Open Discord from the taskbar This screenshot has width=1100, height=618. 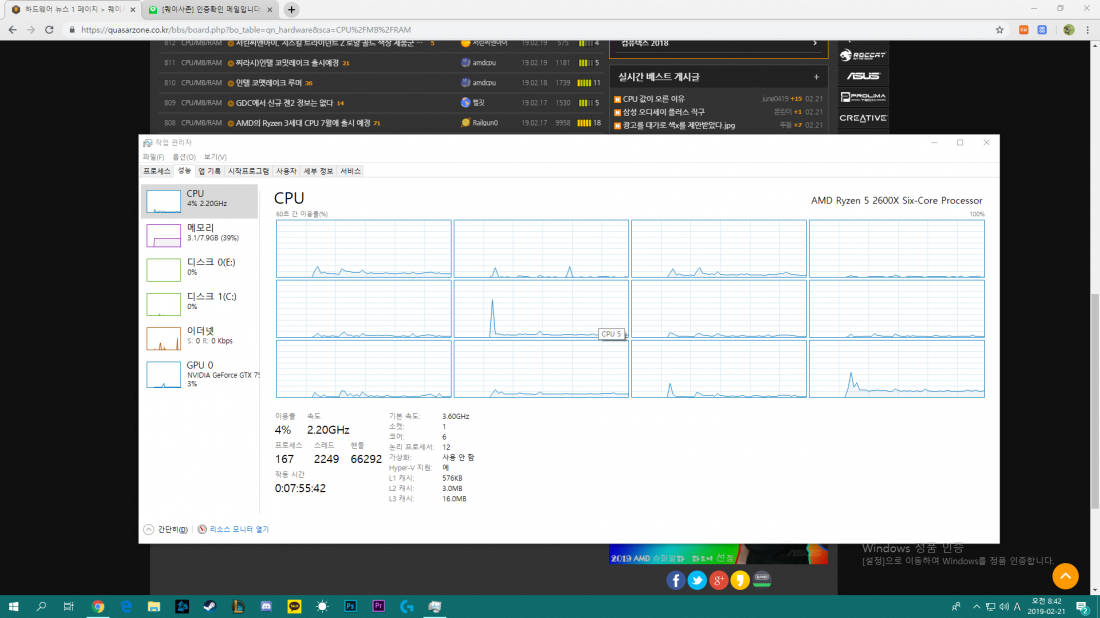(x=266, y=607)
